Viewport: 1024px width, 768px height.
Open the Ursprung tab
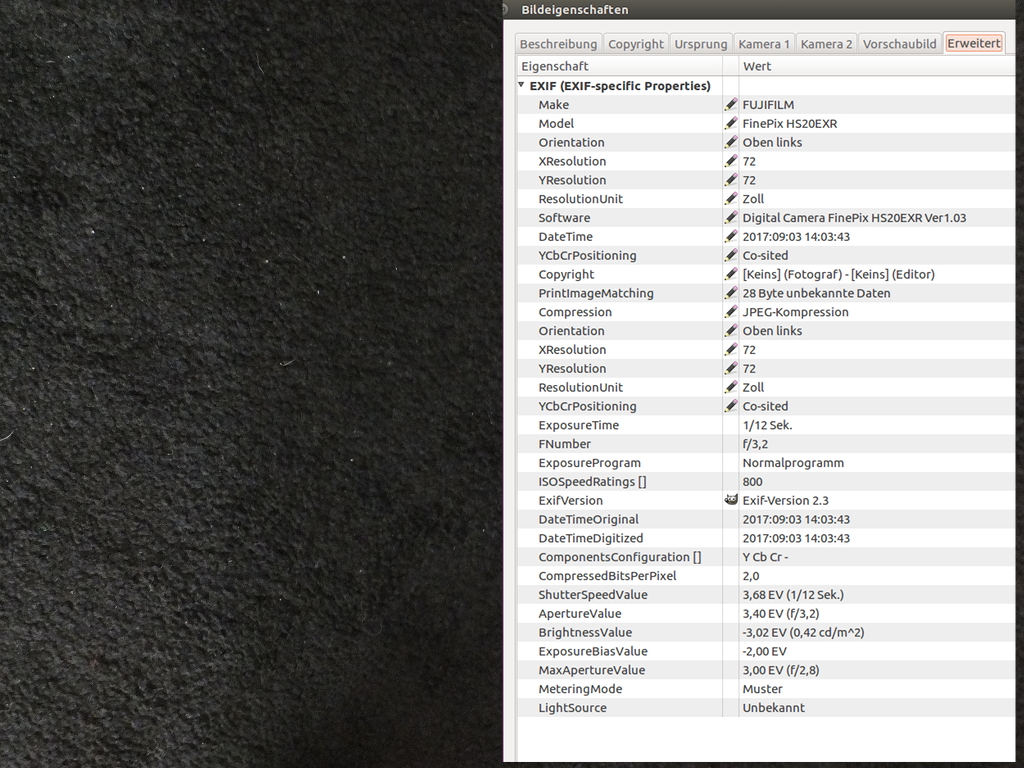pyautogui.click(x=700, y=44)
